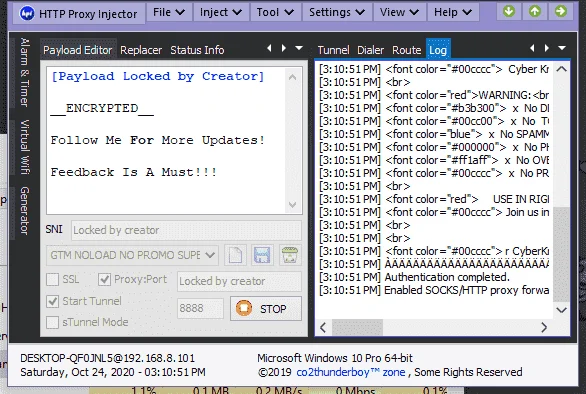
Task: Open the Generator side panel
Action: click(x=24, y=211)
